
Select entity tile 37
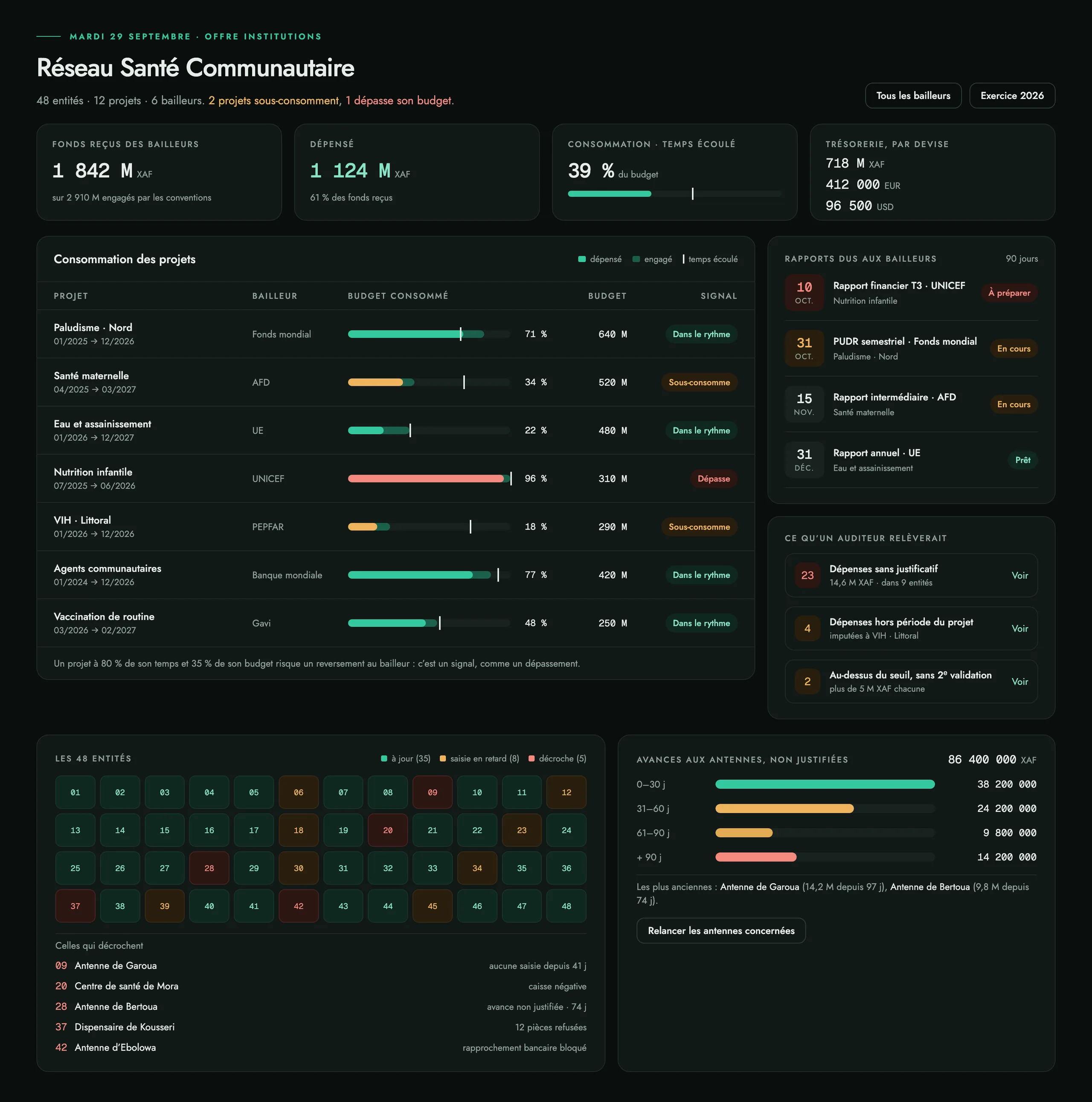pos(75,906)
